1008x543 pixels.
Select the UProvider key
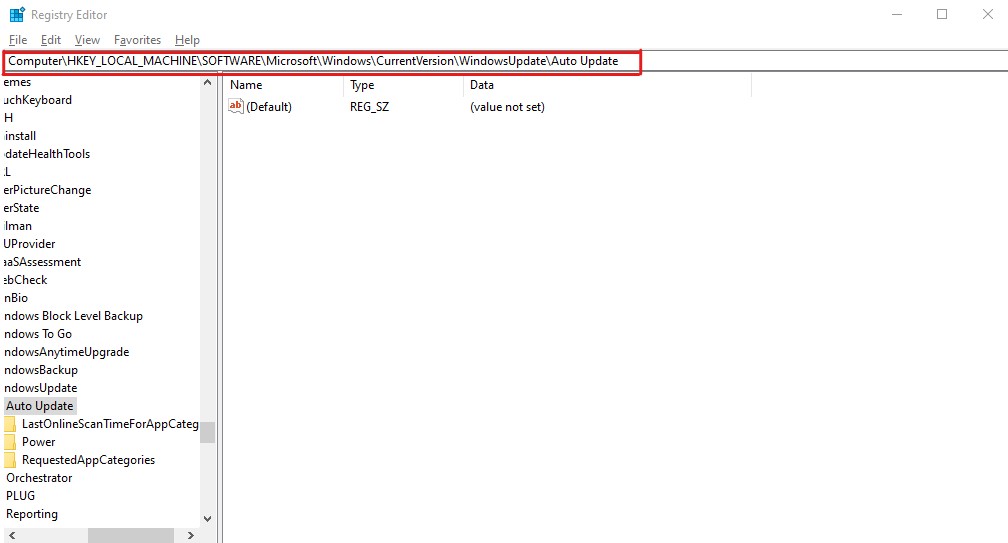click(30, 244)
